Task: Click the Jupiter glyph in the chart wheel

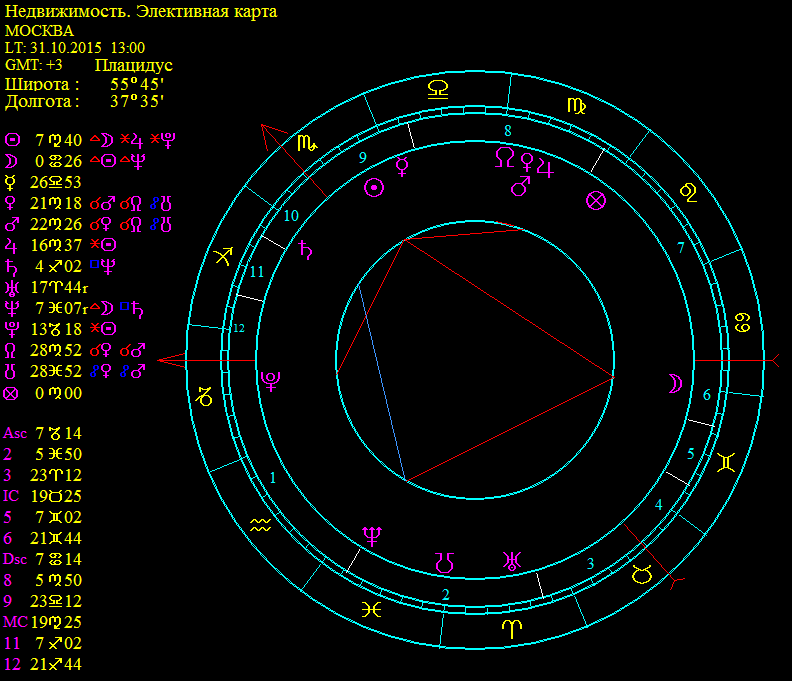Action: tap(545, 168)
